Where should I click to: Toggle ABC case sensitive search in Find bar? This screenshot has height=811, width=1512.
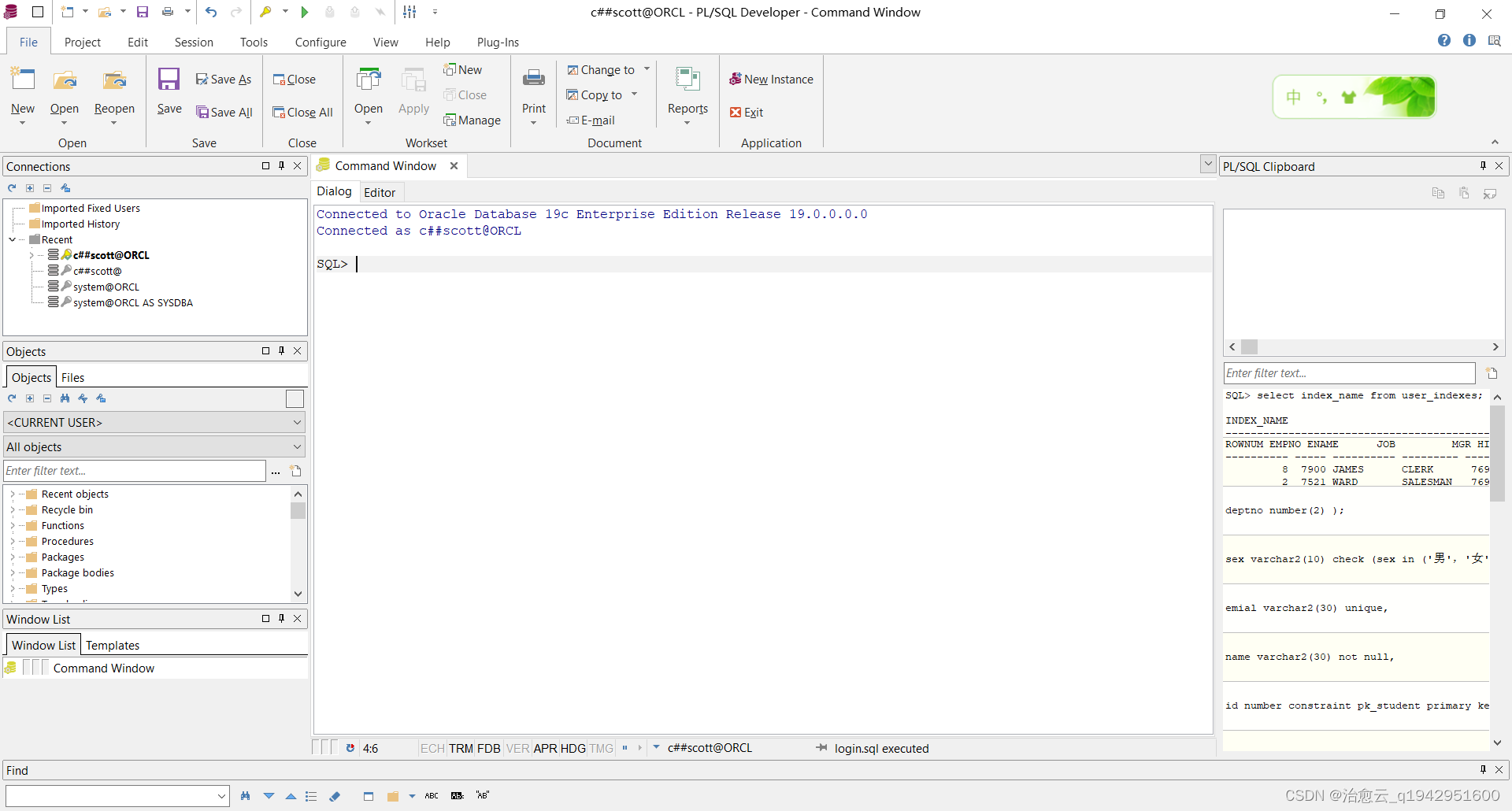432,796
